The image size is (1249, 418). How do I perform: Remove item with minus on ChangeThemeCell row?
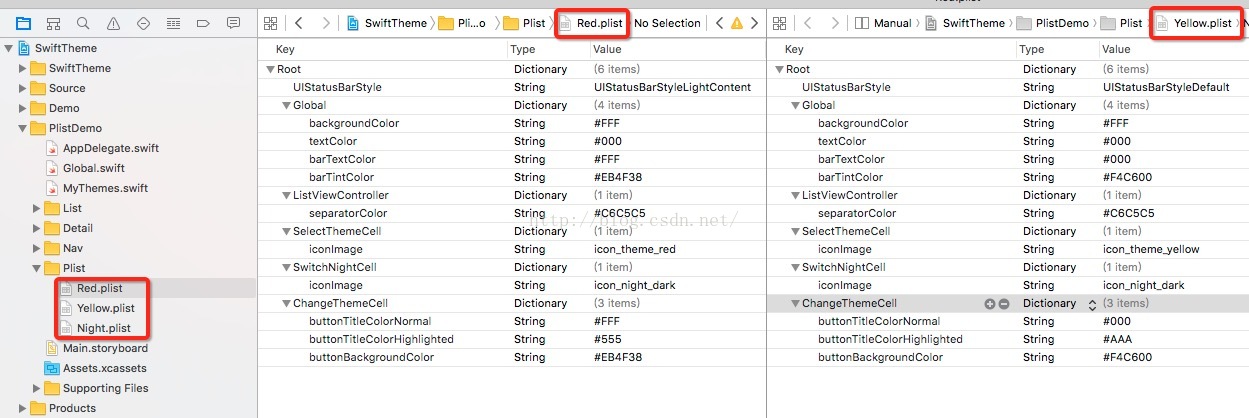tap(1004, 303)
